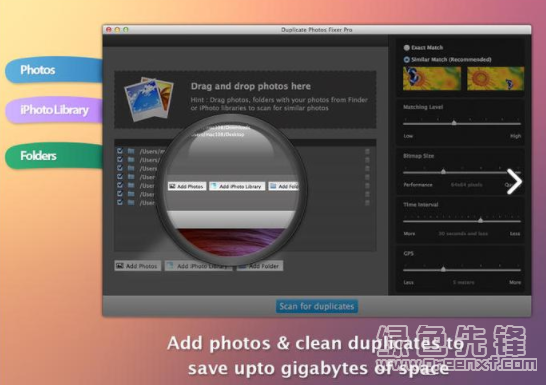The width and height of the screenshot is (546, 385).
Task: Click the GPS slider handle
Action: coord(443,269)
